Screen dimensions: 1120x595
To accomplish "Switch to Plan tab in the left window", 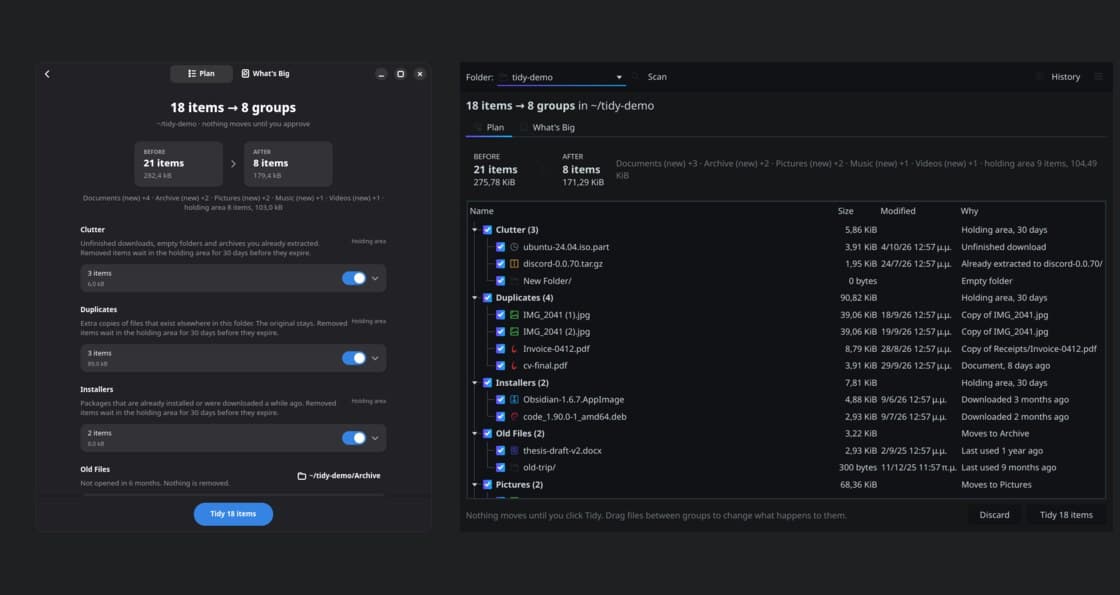I will pos(201,74).
